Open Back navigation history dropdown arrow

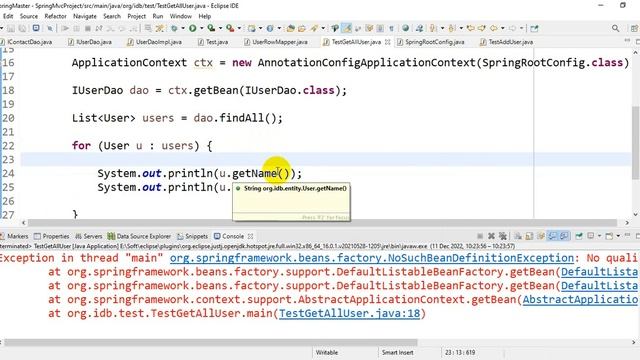(x=502, y=28)
